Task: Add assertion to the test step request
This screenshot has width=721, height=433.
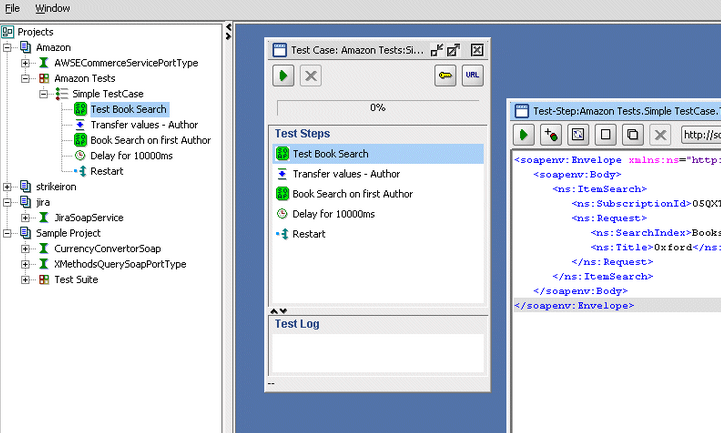Action: 550,135
